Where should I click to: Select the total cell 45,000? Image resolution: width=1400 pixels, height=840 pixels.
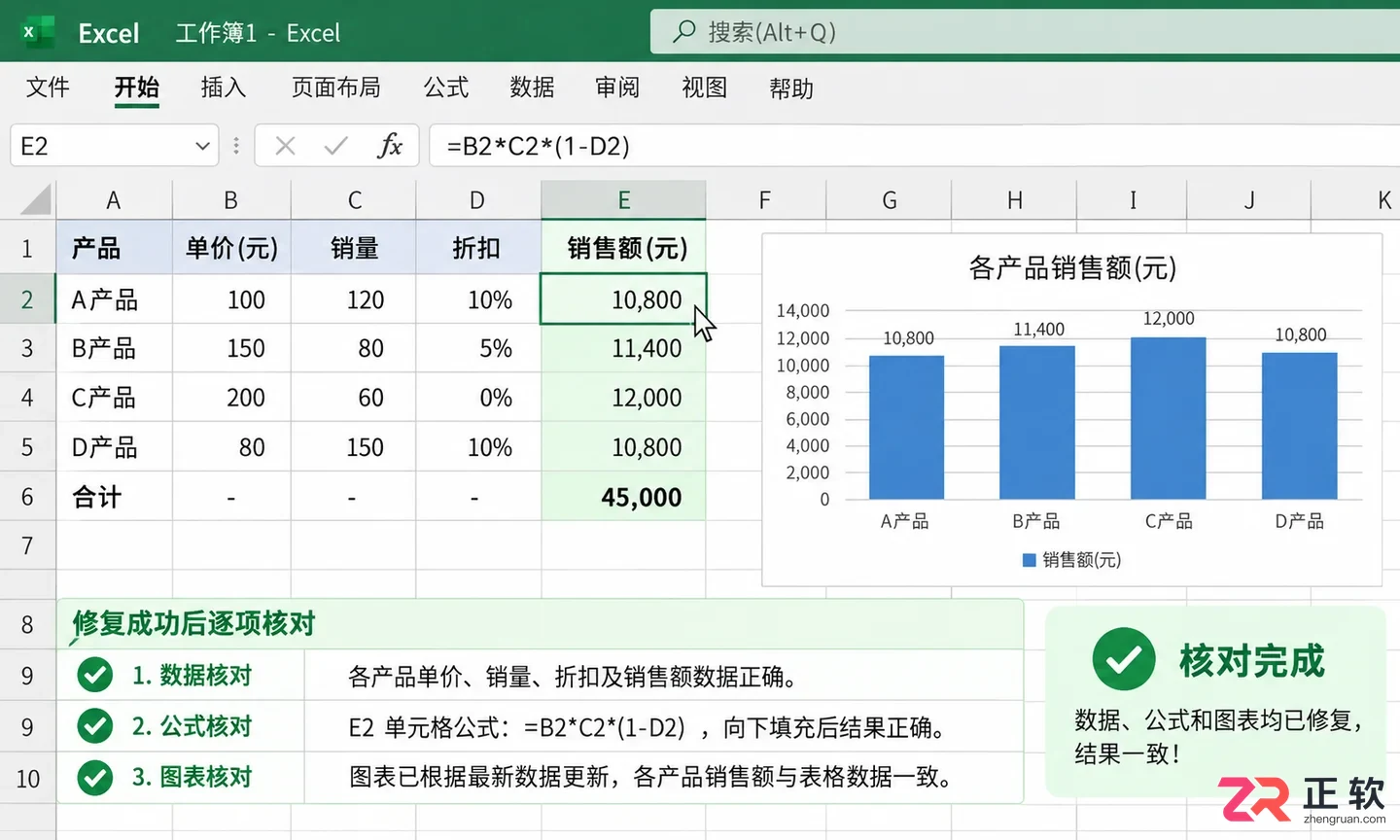click(623, 497)
